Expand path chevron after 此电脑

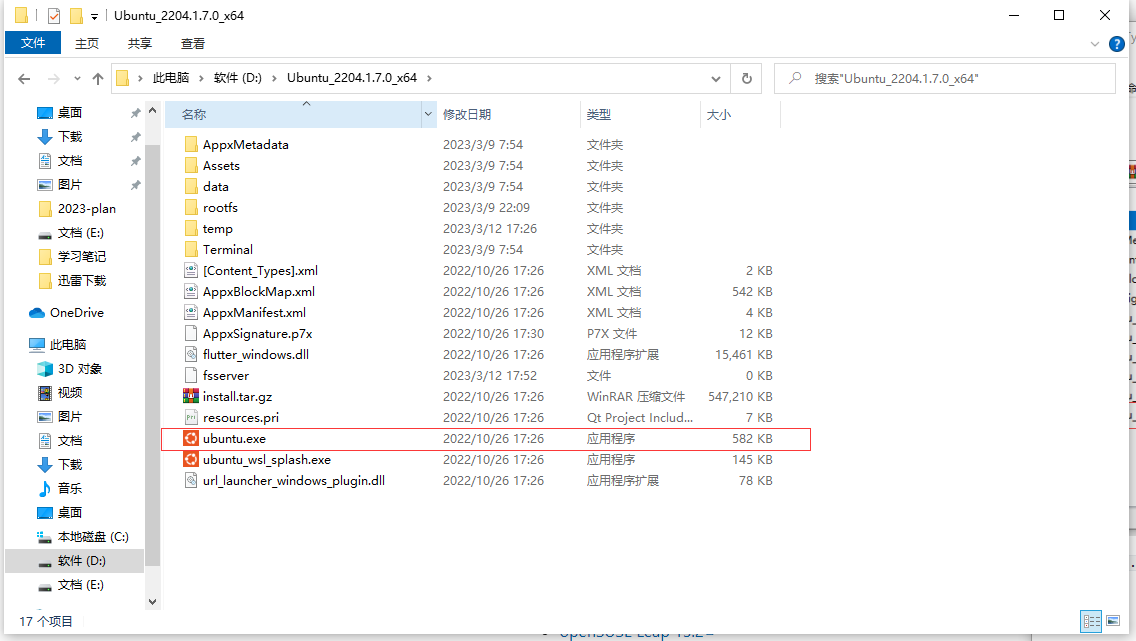(201, 78)
